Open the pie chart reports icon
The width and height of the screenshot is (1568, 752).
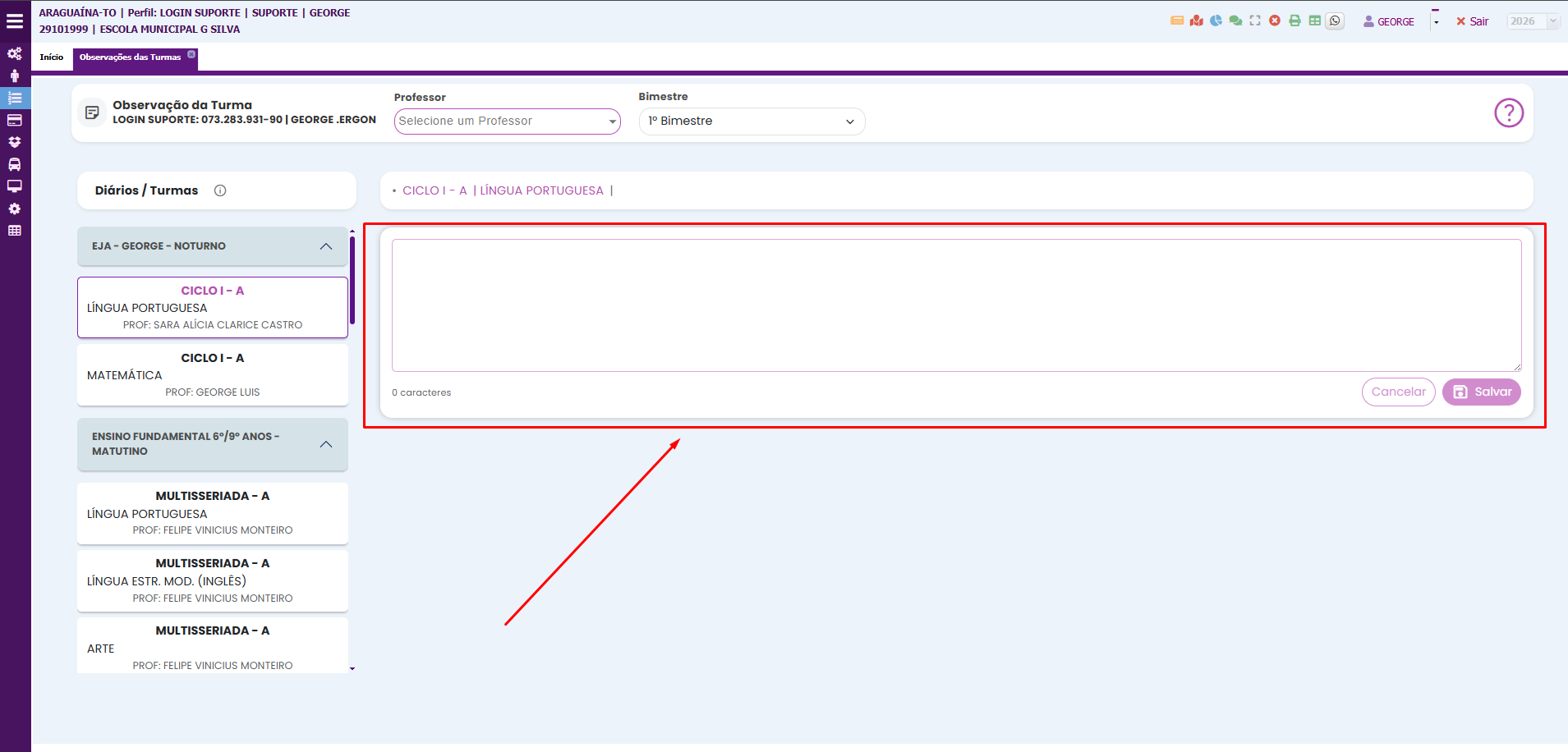click(x=1216, y=21)
